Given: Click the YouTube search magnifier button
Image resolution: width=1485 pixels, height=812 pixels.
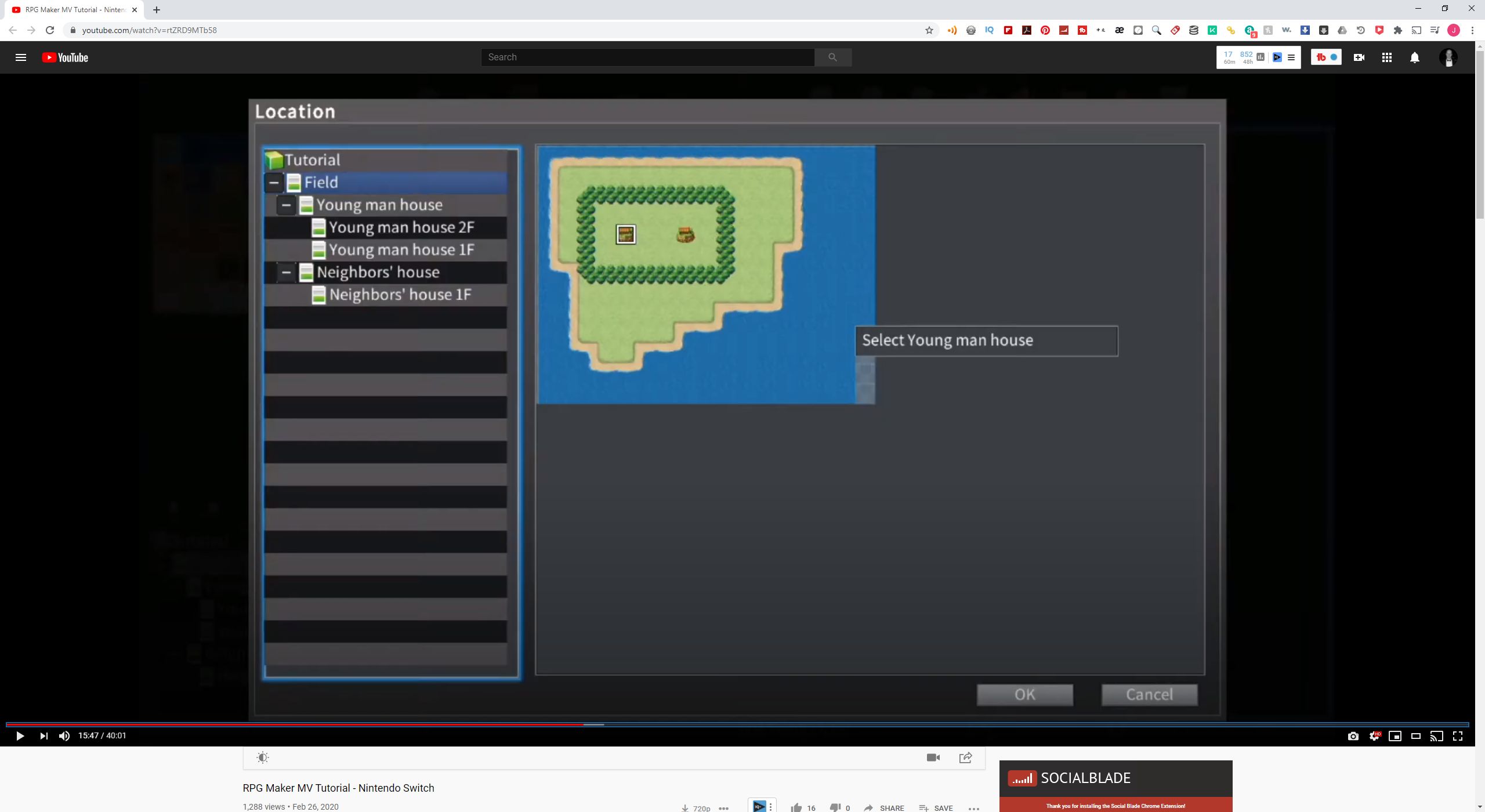Looking at the screenshot, I should 833,57.
